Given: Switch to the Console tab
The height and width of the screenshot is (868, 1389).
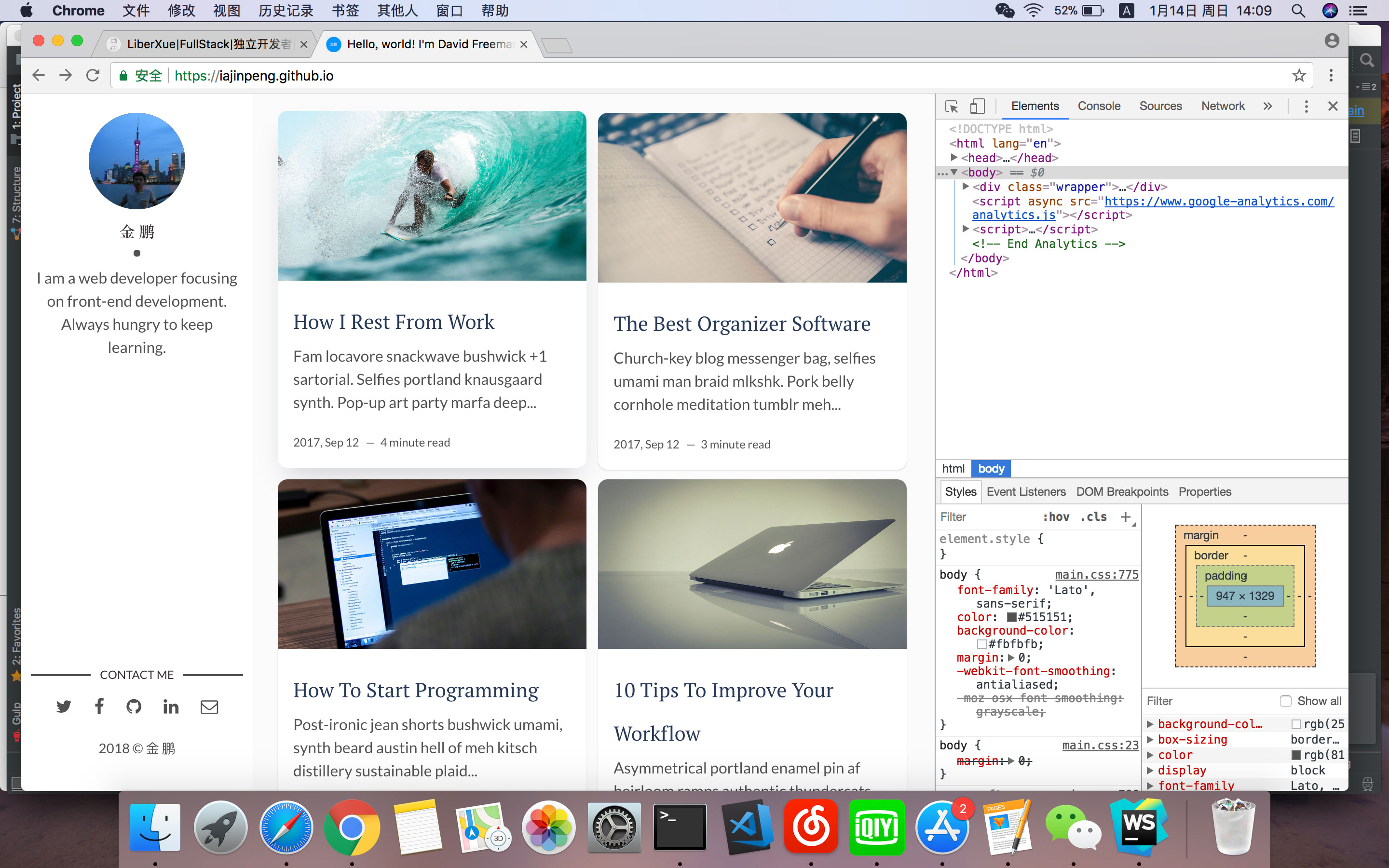Looking at the screenshot, I should click(x=1099, y=106).
